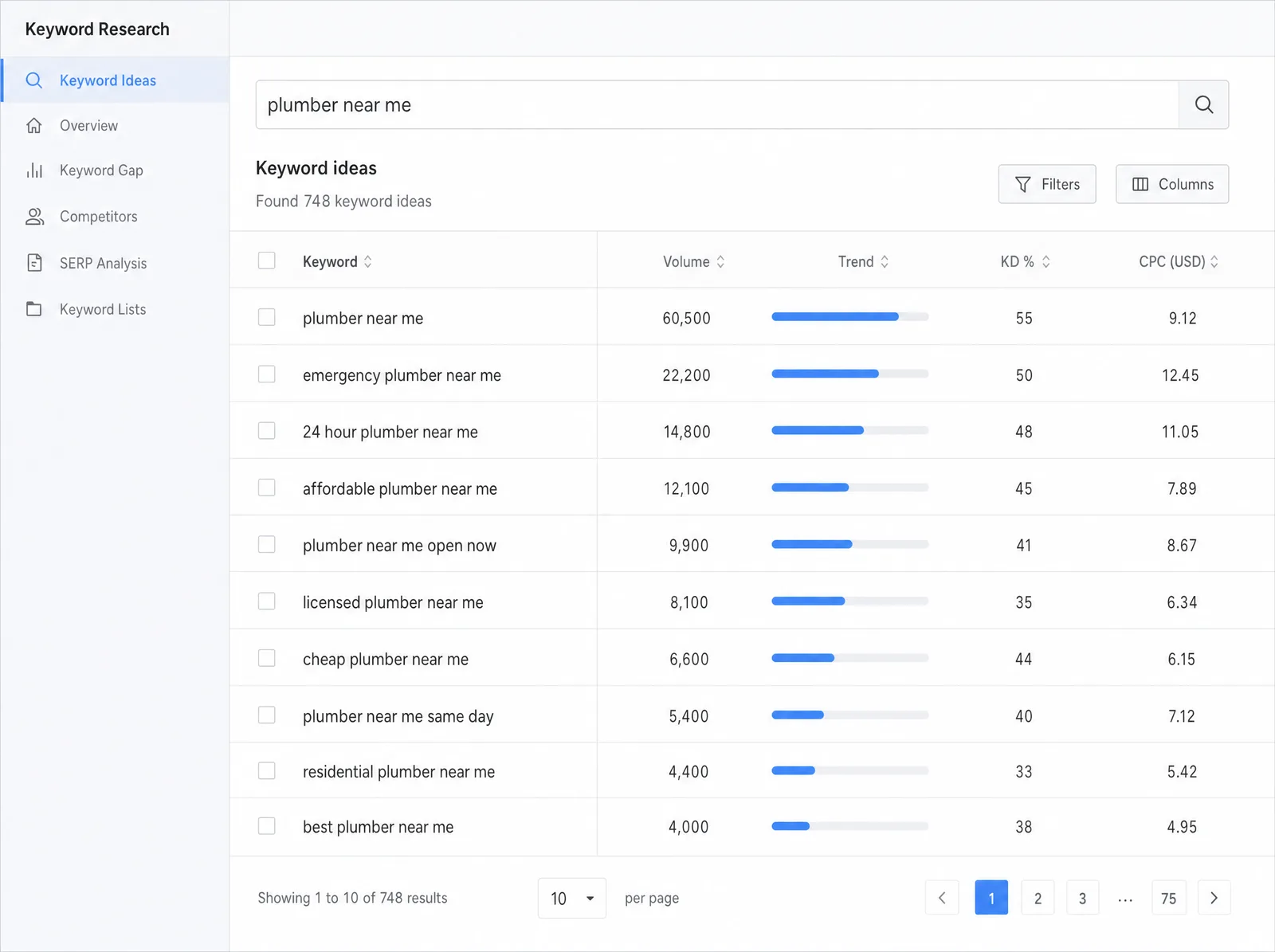Viewport: 1275px width, 952px height.
Task: Sort by CPC (USD) column
Action: coord(1179,261)
